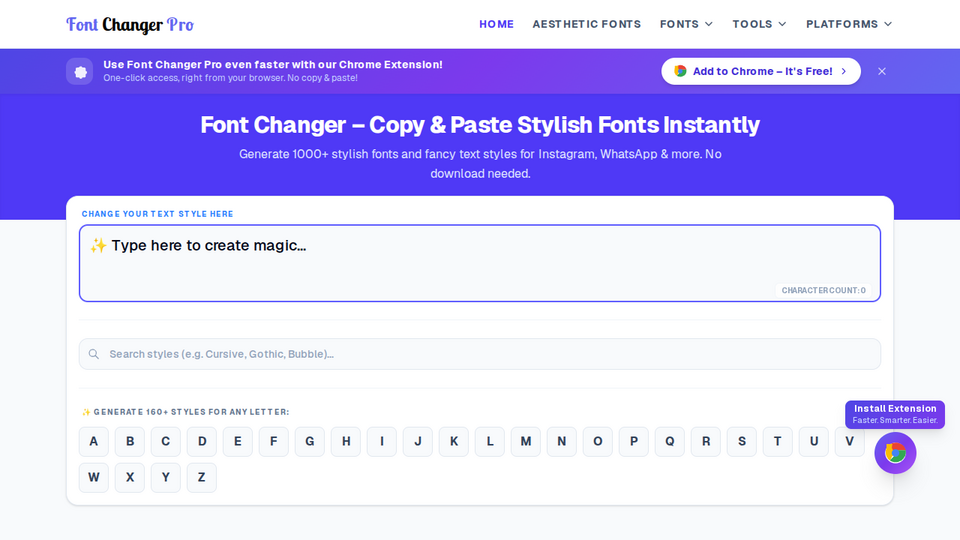Screen dimensions: 960x540
Task: Select the letter X button
Action: pyautogui.click(x=130, y=478)
